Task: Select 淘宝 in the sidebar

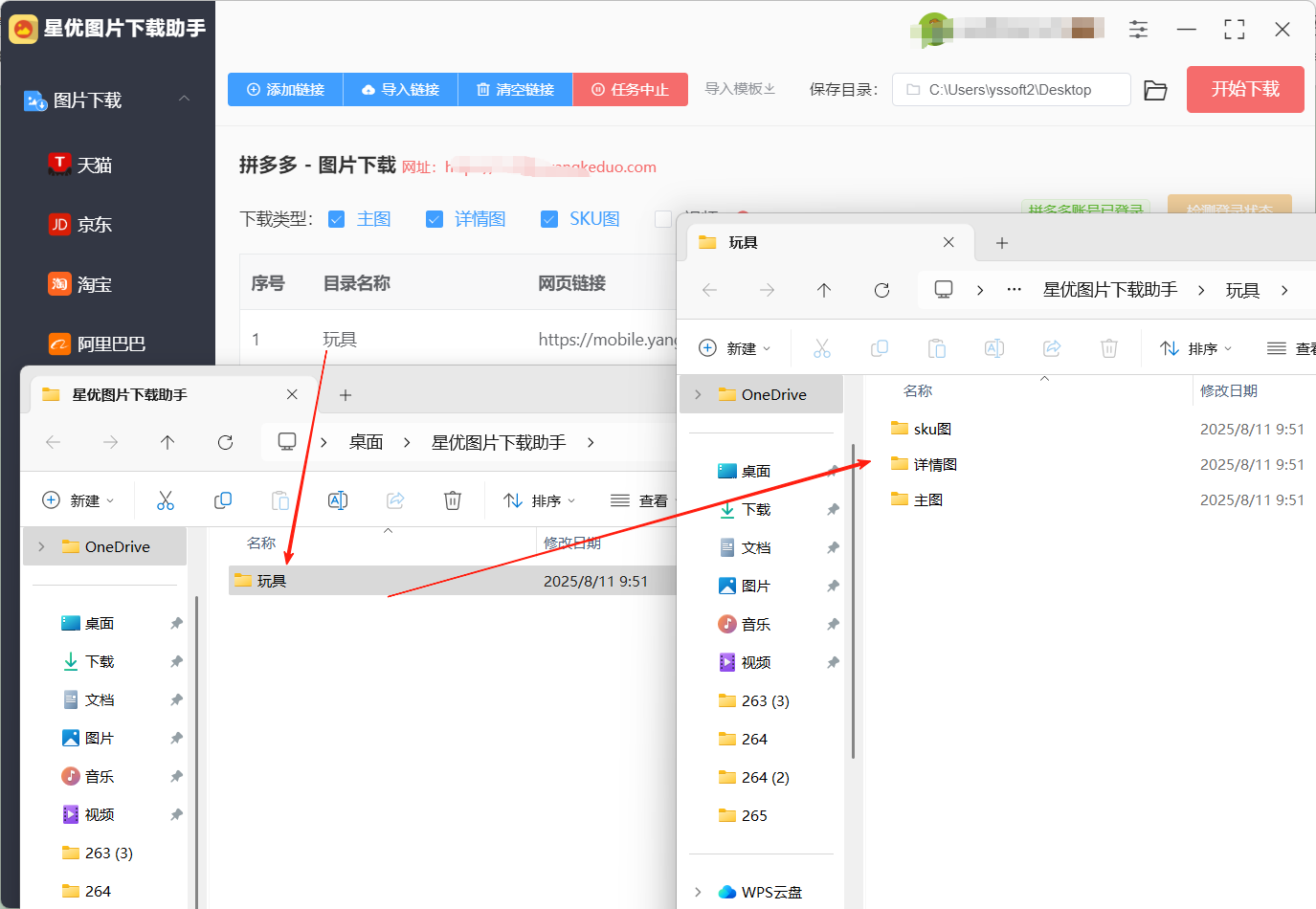Action: coord(80,284)
